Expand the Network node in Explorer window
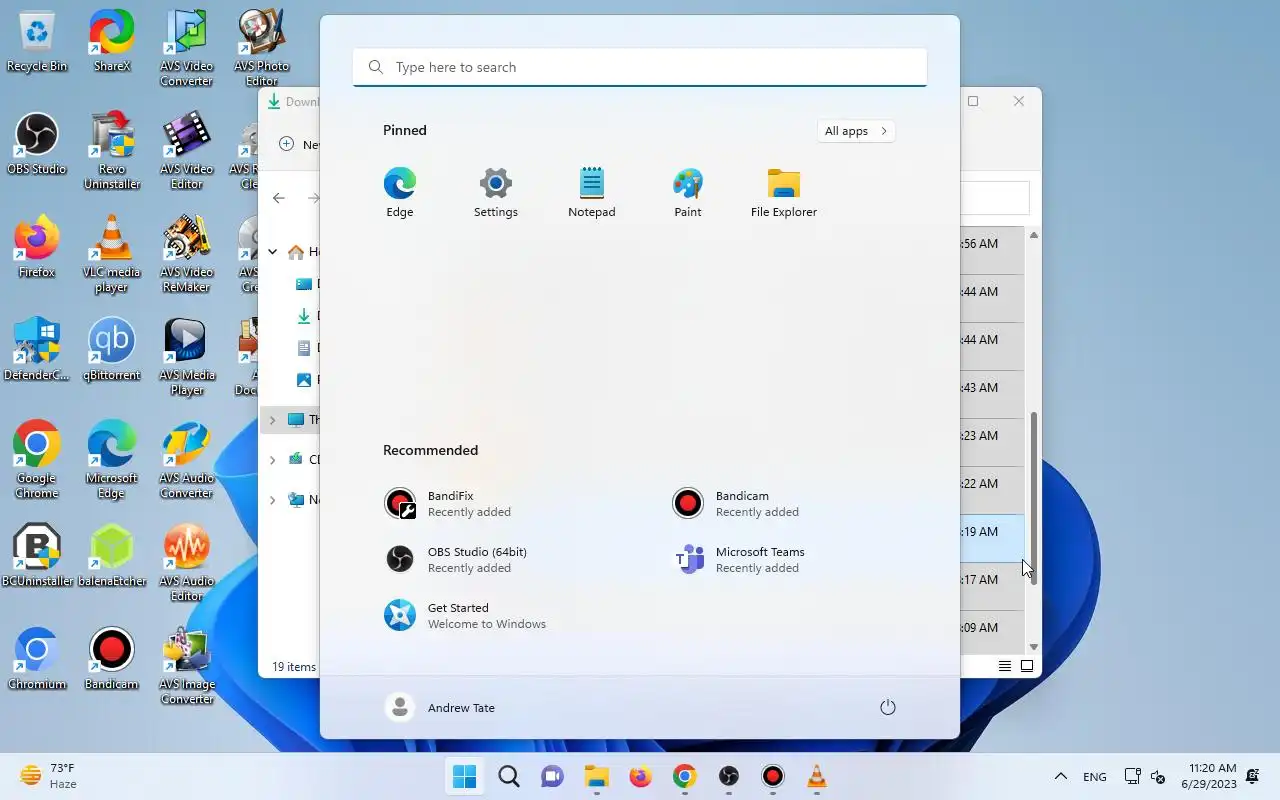This screenshot has height=800, width=1280. pos(272,500)
